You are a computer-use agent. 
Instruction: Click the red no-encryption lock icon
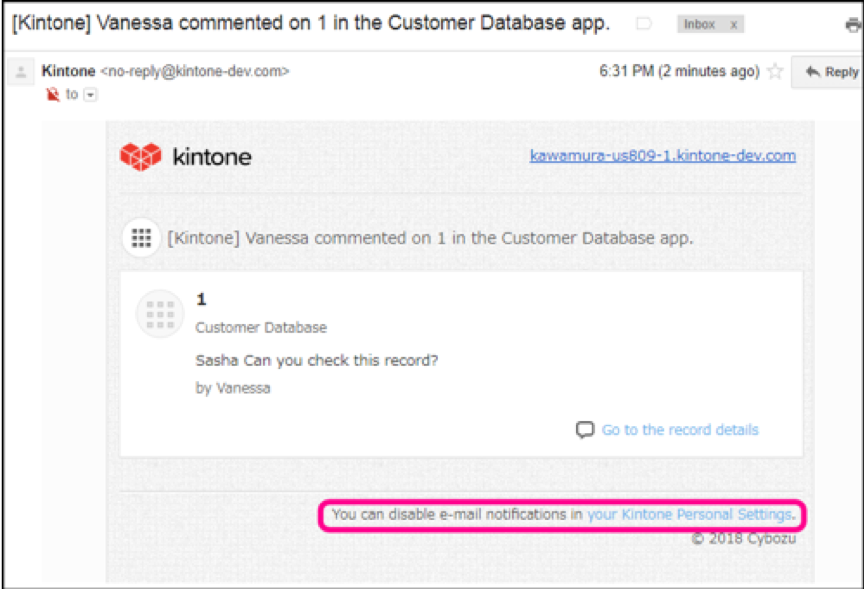53,94
